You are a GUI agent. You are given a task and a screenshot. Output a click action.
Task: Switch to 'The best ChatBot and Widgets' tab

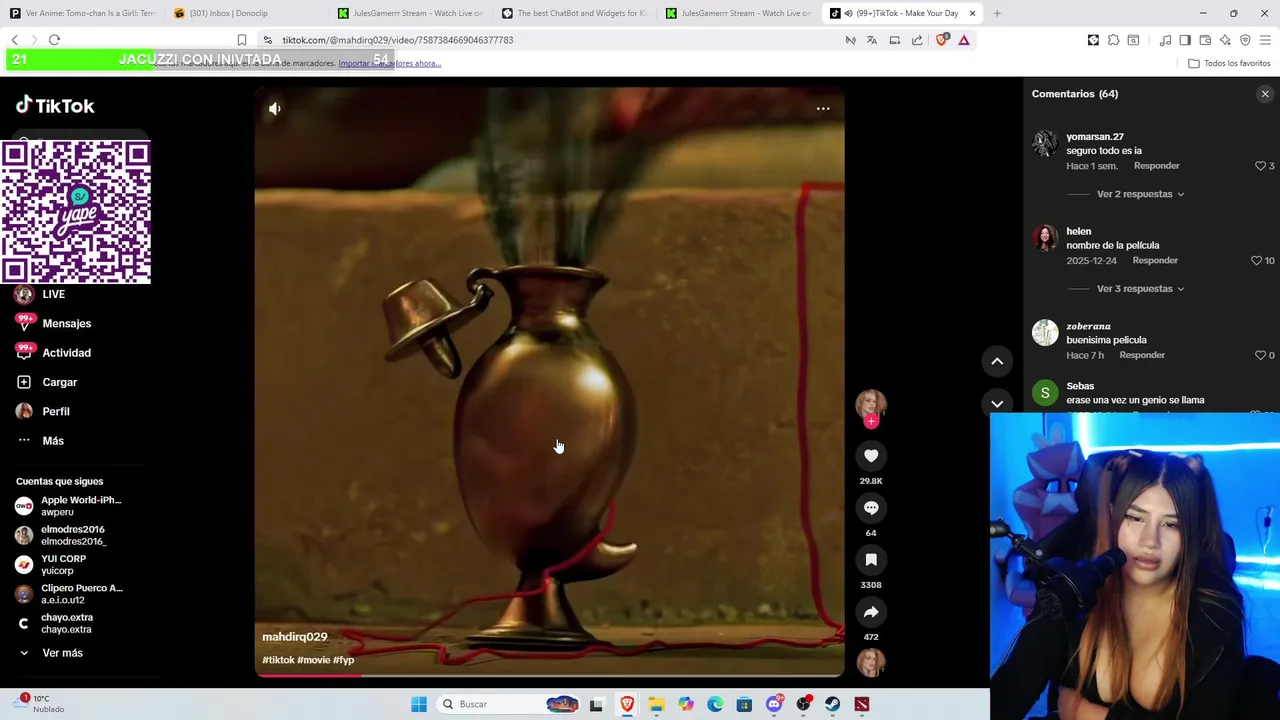click(x=575, y=13)
